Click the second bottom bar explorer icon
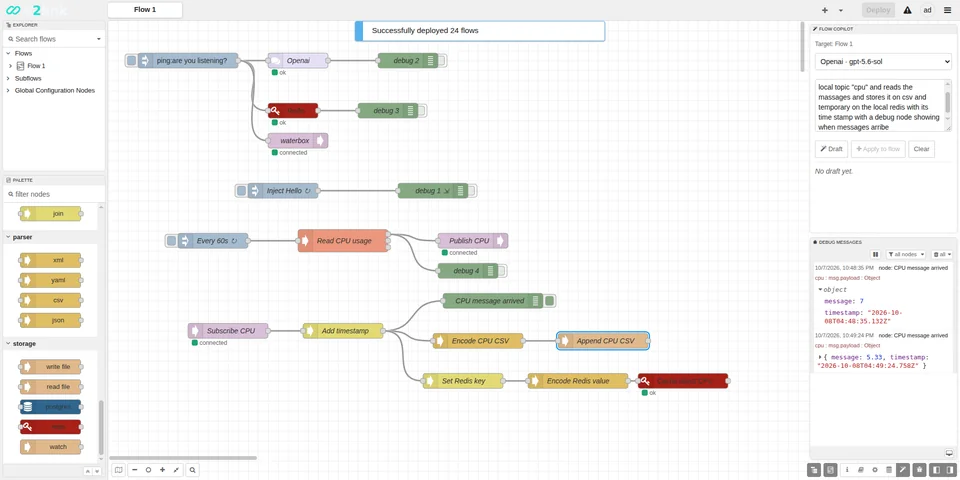The width and height of the screenshot is (960, 480). [x=830, y=470]
